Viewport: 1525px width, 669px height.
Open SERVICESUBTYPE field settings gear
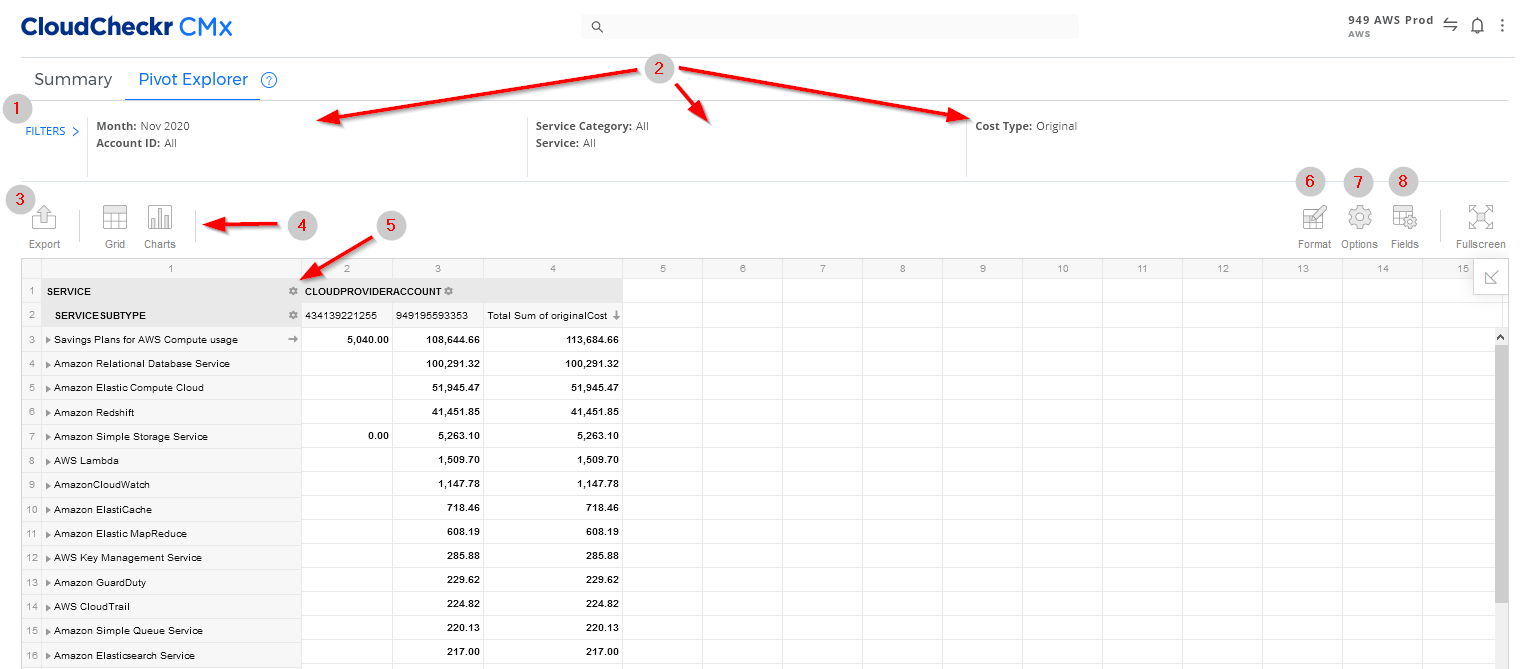293,315
